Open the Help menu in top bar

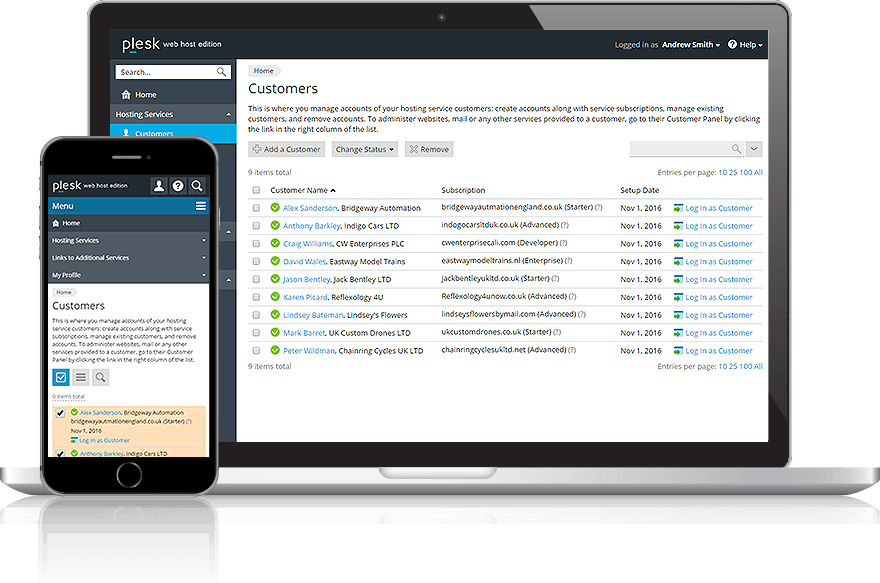[746, 45]
